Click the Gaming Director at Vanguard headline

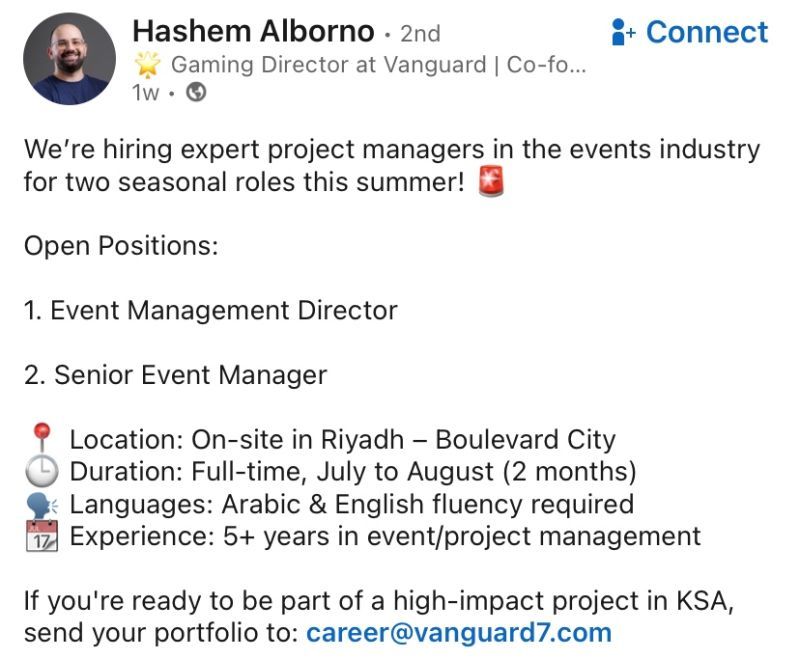pos(329,65)
